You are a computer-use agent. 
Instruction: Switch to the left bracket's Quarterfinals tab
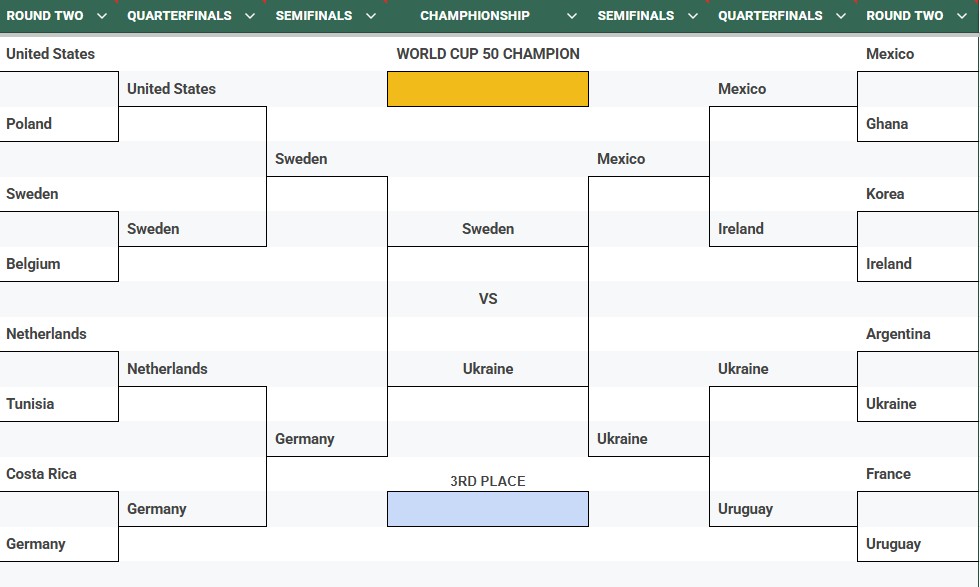click(179, 16)
